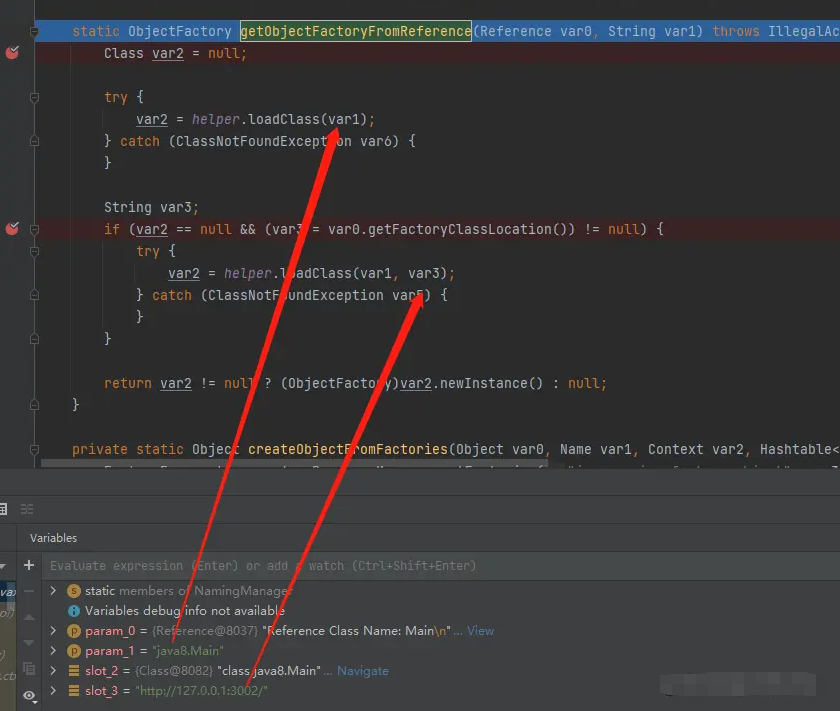Select the Variables tab
Viewport: 840px width, 711px height.
(54, 538)
